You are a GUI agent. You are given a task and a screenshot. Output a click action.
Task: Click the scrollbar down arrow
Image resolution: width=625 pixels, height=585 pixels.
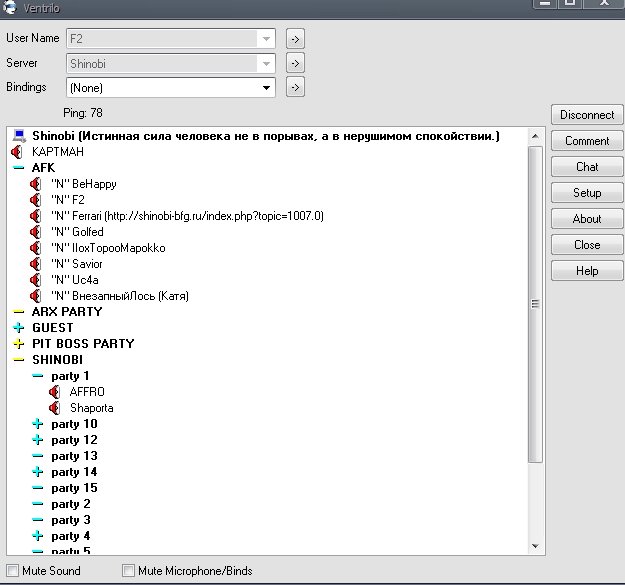tap(535, 546)
